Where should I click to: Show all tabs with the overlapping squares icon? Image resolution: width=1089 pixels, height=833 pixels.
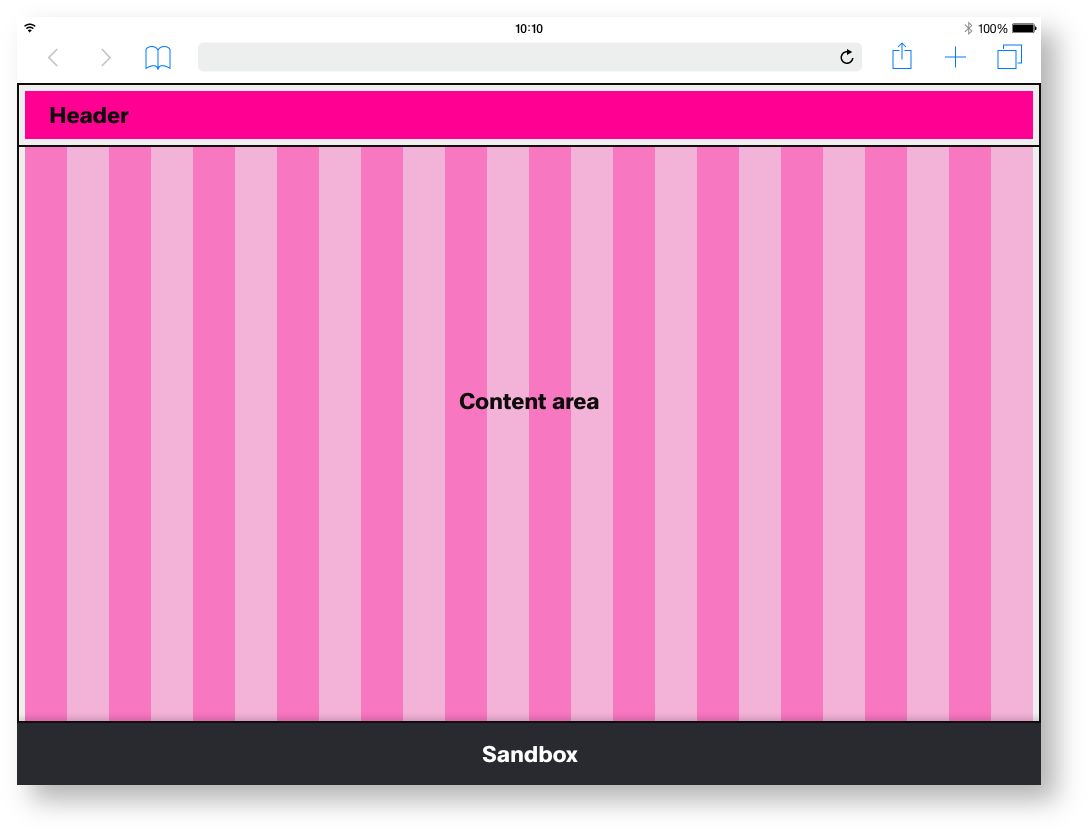(x=1009, y=58)
